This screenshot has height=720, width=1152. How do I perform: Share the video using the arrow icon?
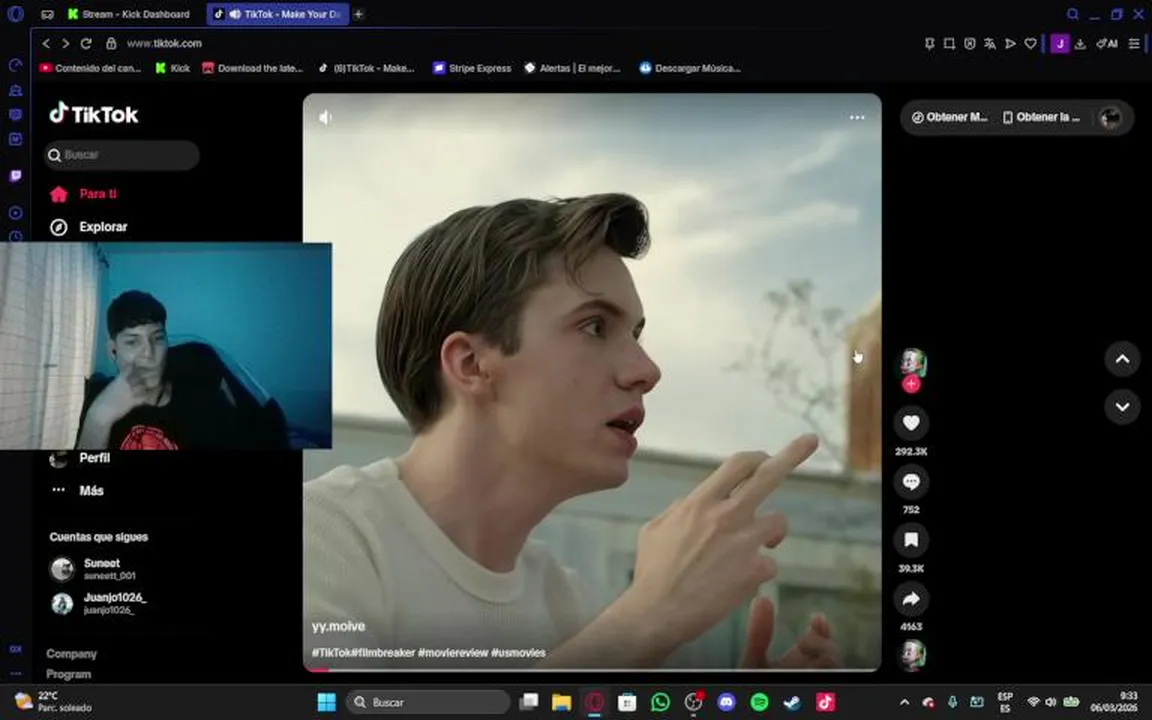click(x=911, y=599)
